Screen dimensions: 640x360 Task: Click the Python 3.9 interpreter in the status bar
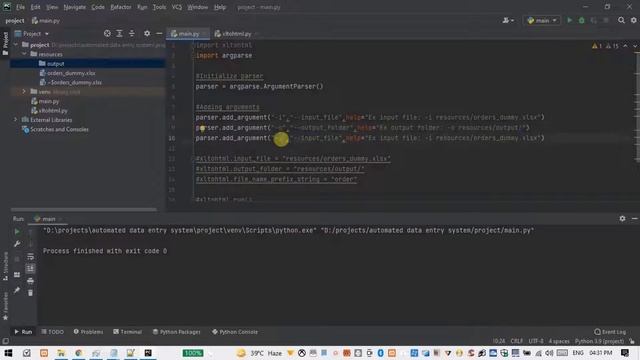599,341
